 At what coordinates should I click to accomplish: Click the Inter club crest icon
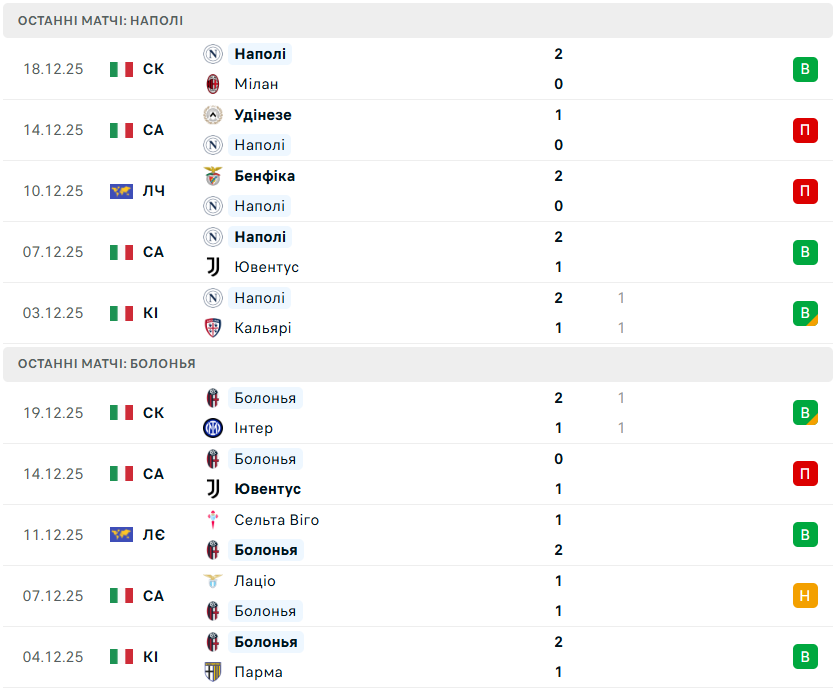point(213,428)
